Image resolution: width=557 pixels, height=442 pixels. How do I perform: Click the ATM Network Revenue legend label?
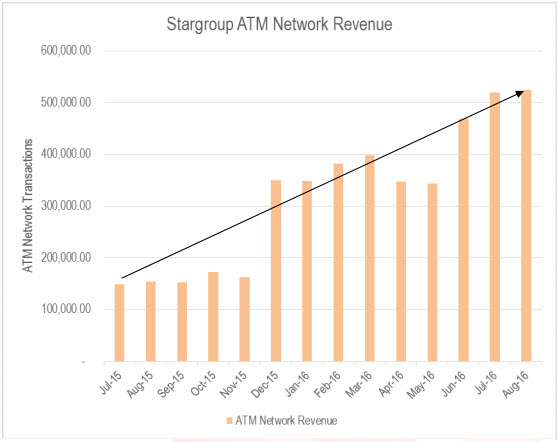(x=286, y=421)
